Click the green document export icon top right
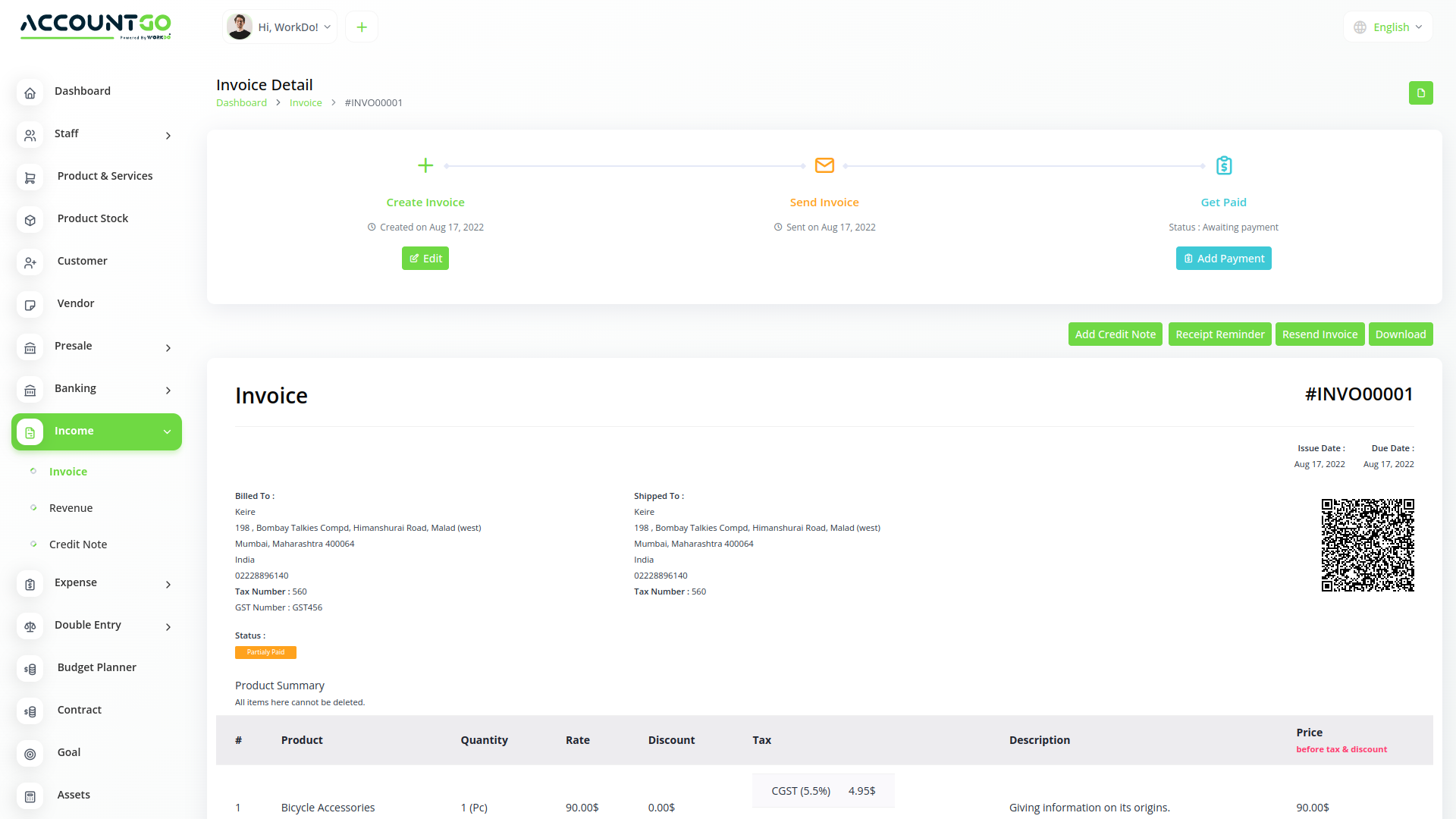 (1421, 93)
